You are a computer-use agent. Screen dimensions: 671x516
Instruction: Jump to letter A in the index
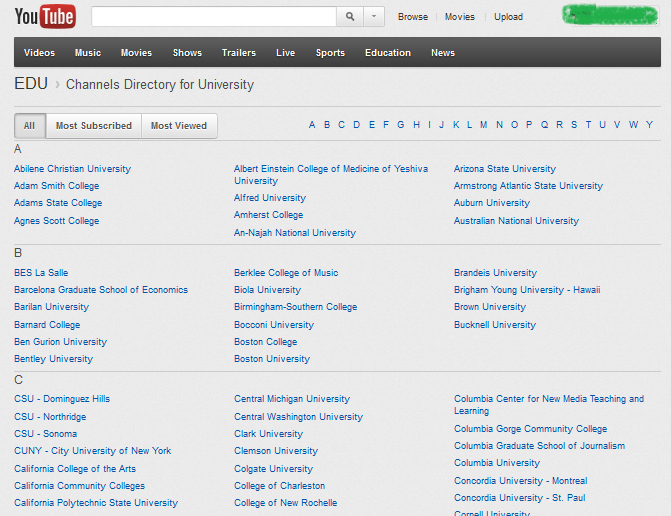coord(312,125)
